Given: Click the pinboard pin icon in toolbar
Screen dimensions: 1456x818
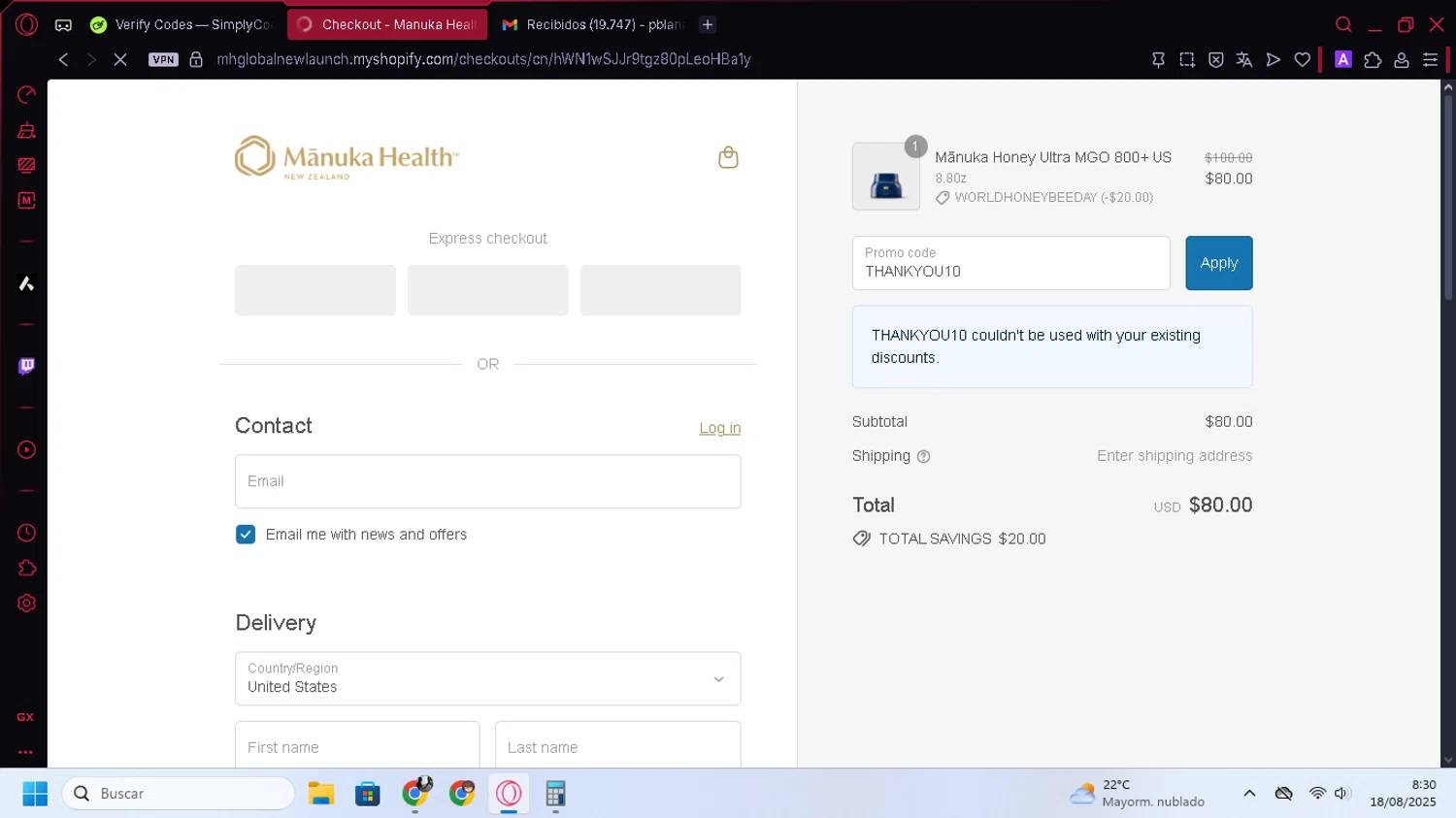Looking at the screenshot, I should click(x=1158, y=60).
